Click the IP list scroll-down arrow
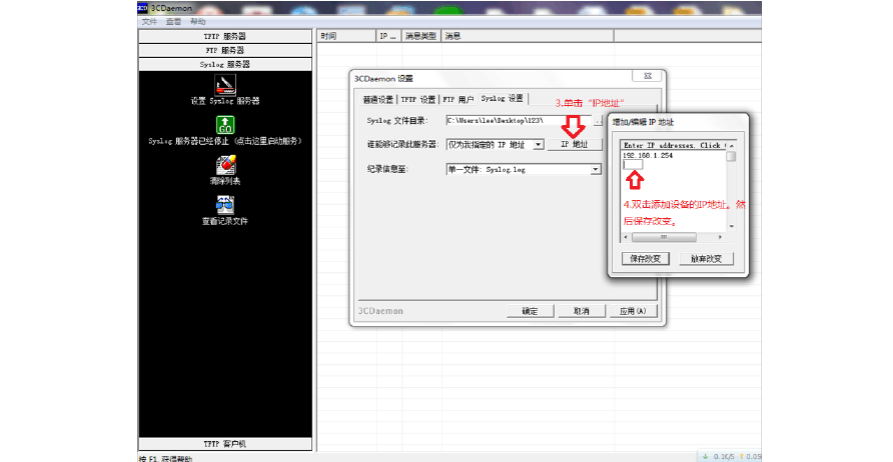Screen dimensions: 893x462 pos(731,226)
